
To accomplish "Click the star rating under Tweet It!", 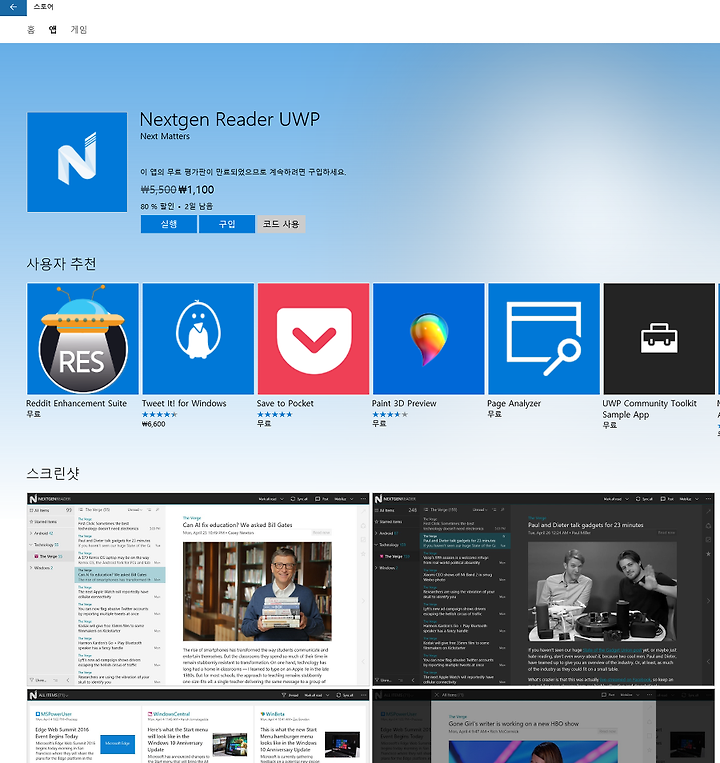I will coord(160,415).
